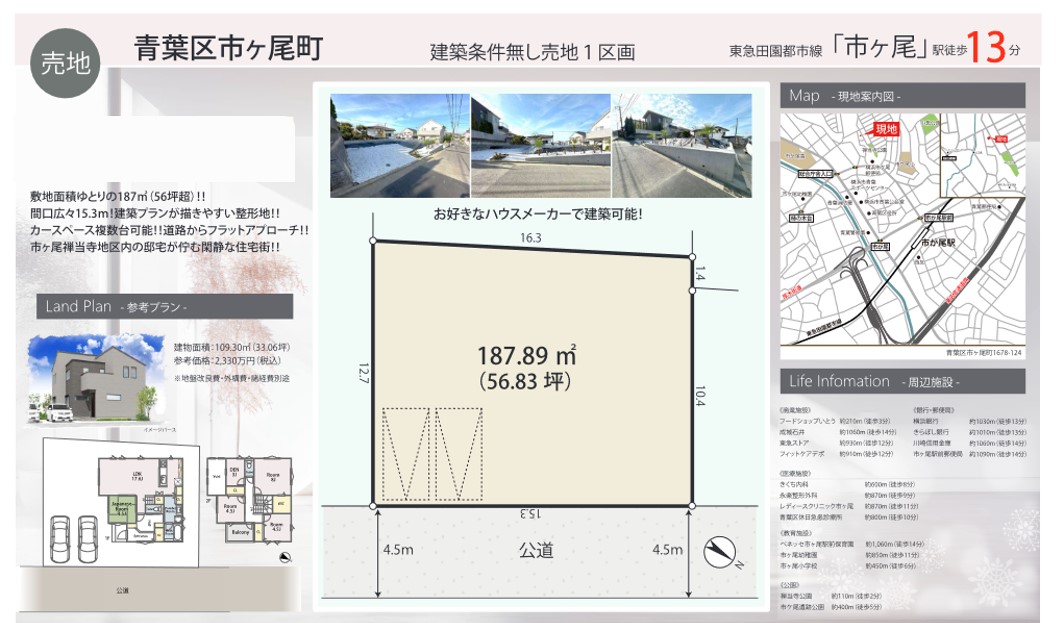Viewport: 1064px width, 623px height.
Task: Click the north compass icon on plot diagram
Action: click(720, 554)
